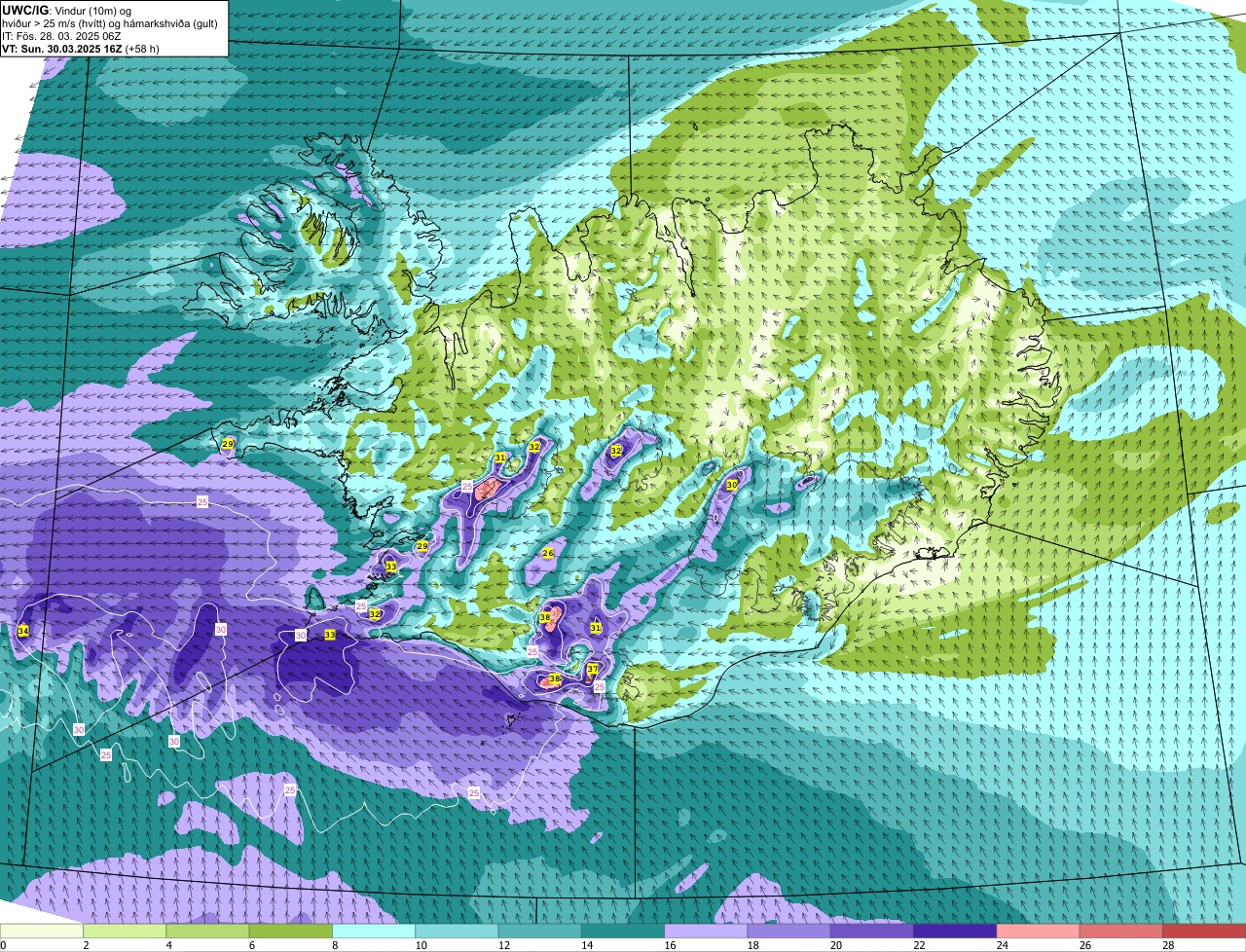This screenshot has height=952, width=1246.
Task: Click the legend scale label 2
Action: (86, 945)
